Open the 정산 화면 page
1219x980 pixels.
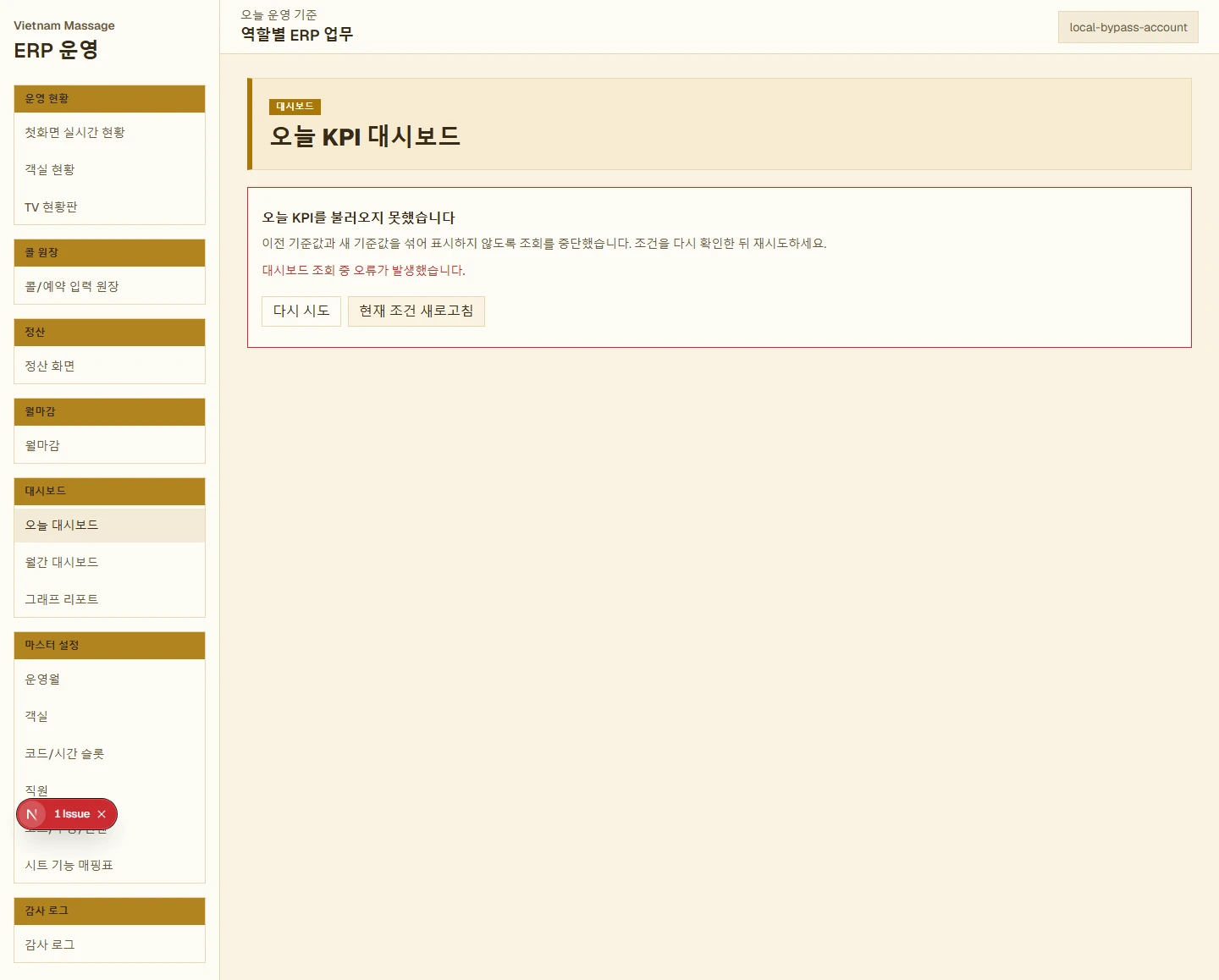[x=109, y=366]
